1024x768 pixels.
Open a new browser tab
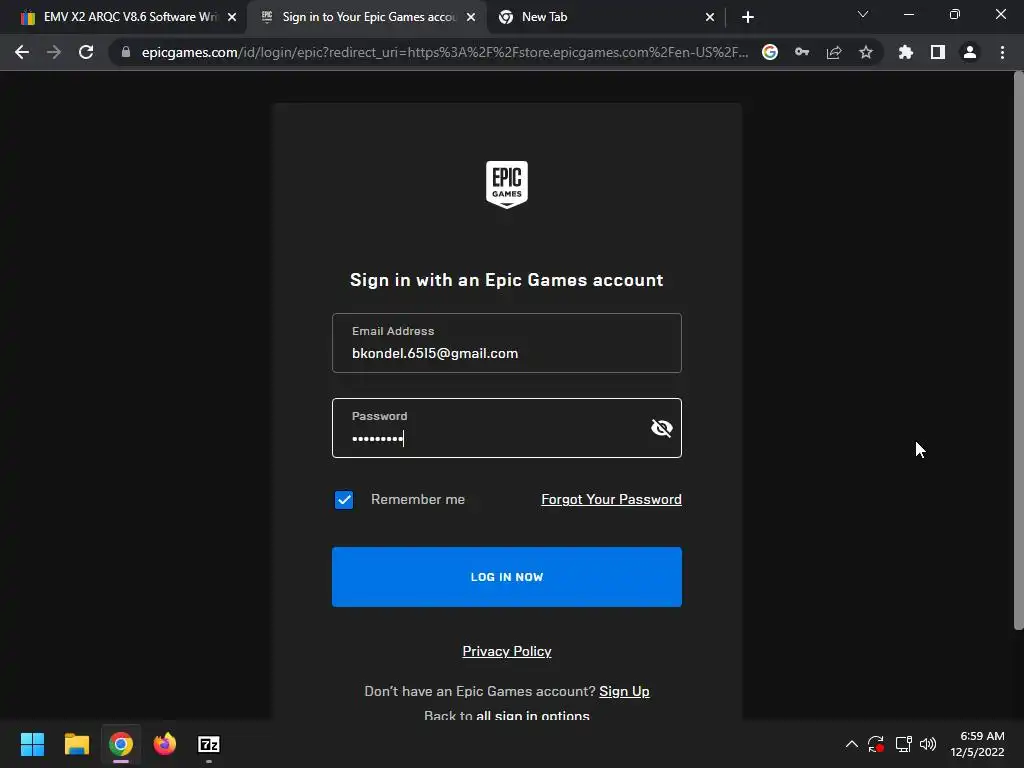point(748,17)
